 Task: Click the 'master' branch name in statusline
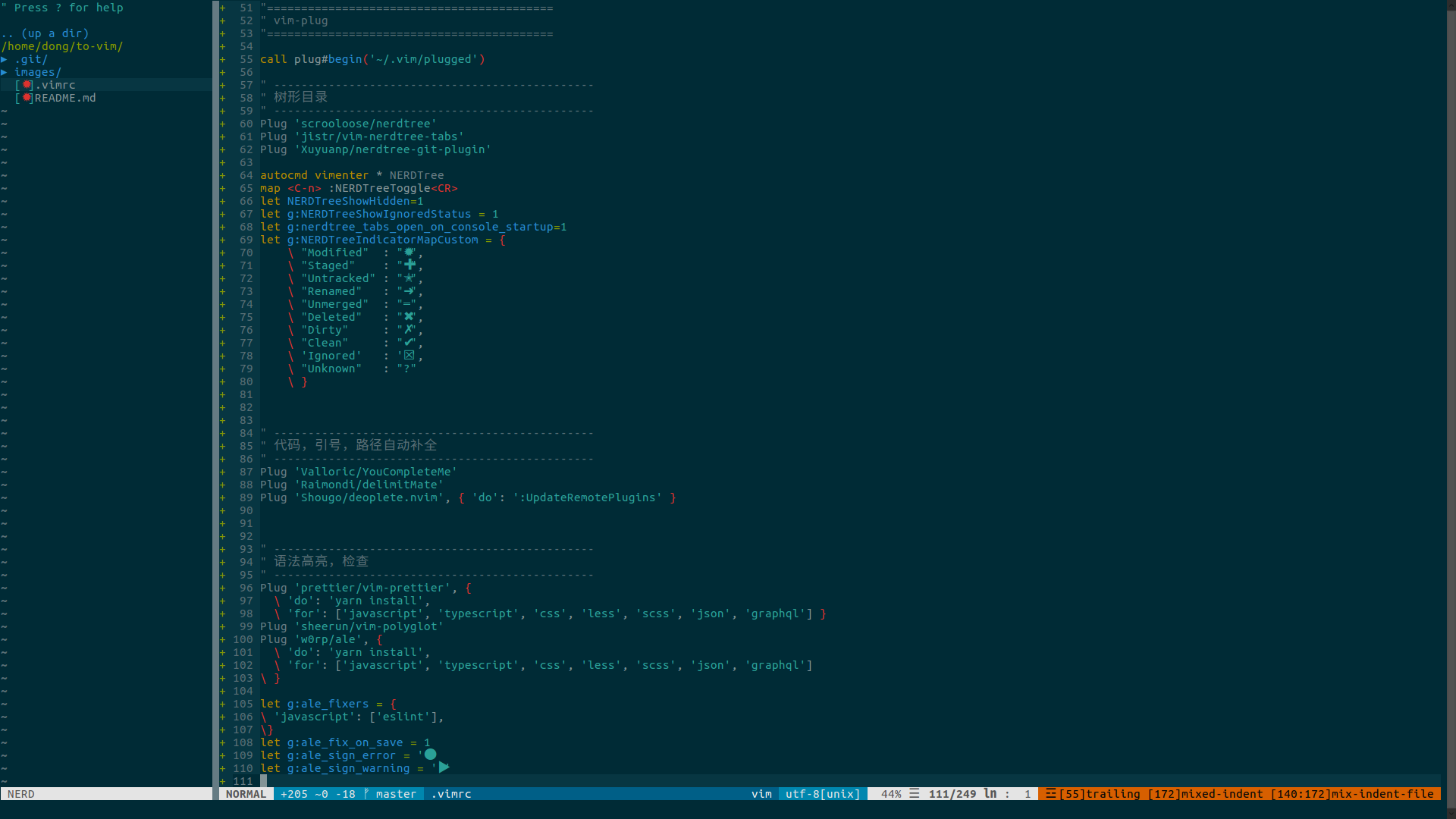396,794
